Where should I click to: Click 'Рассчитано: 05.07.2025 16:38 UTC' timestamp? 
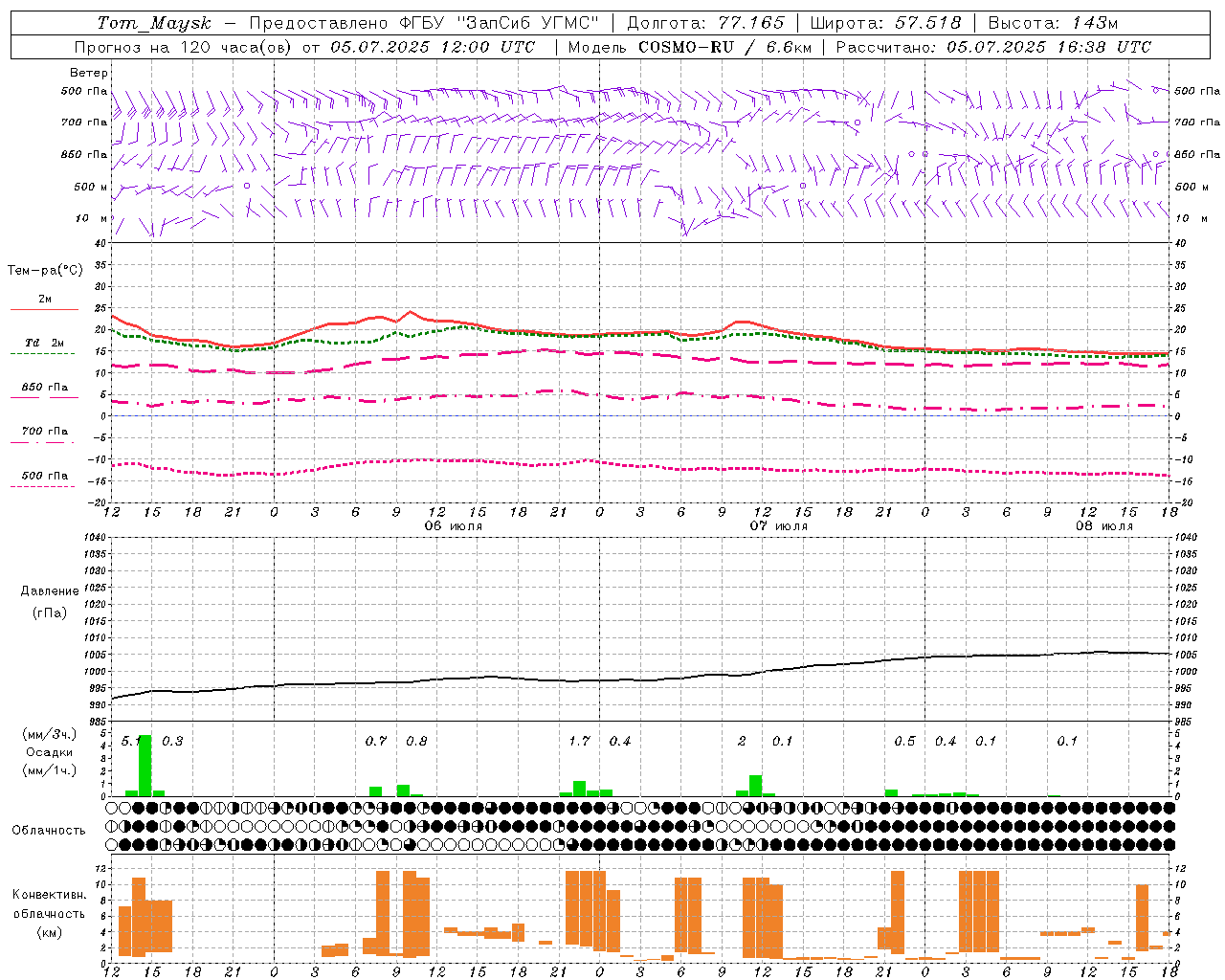coord(993,47)
